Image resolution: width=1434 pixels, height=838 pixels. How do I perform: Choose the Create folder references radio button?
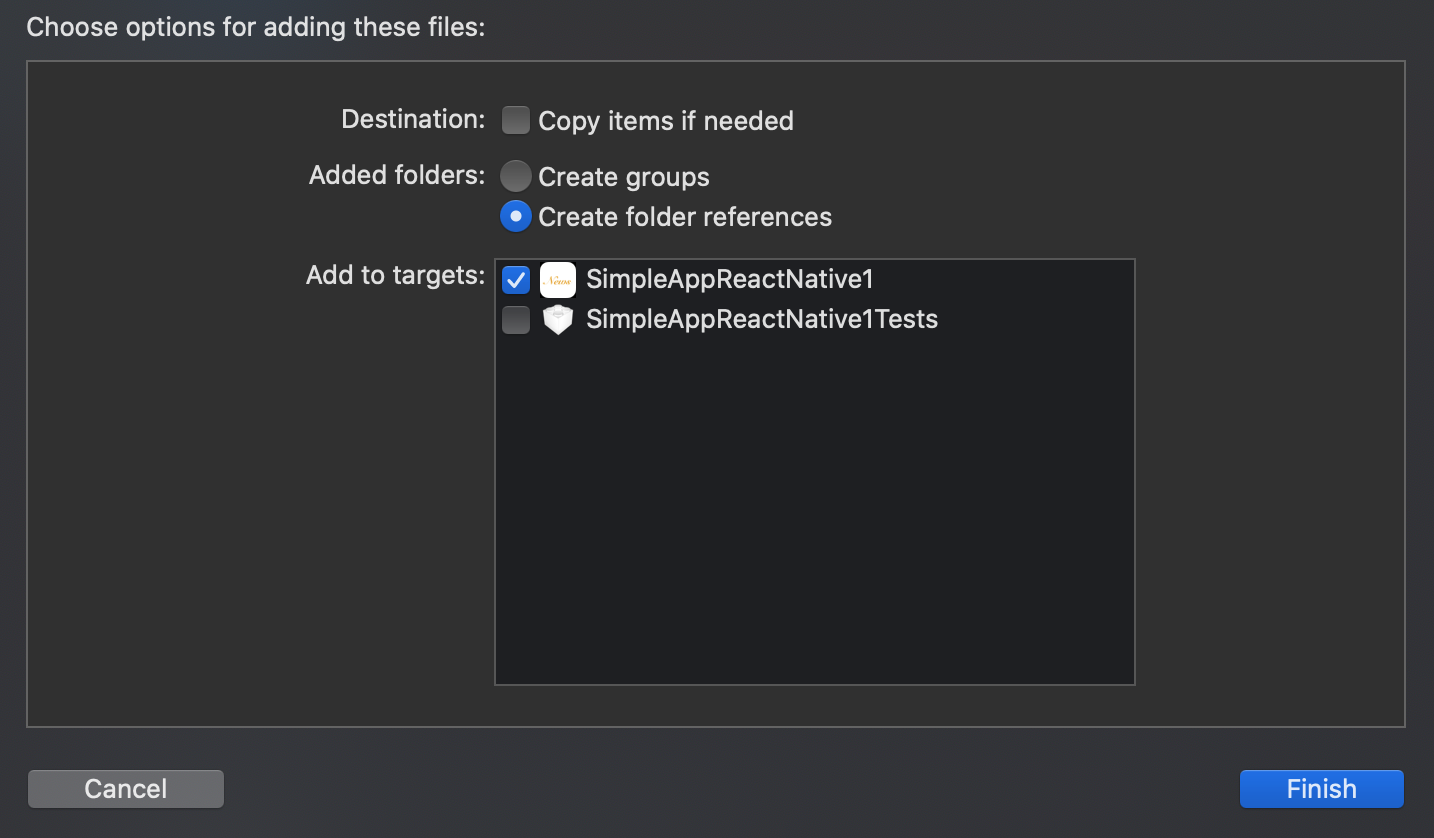pos(516,217)
